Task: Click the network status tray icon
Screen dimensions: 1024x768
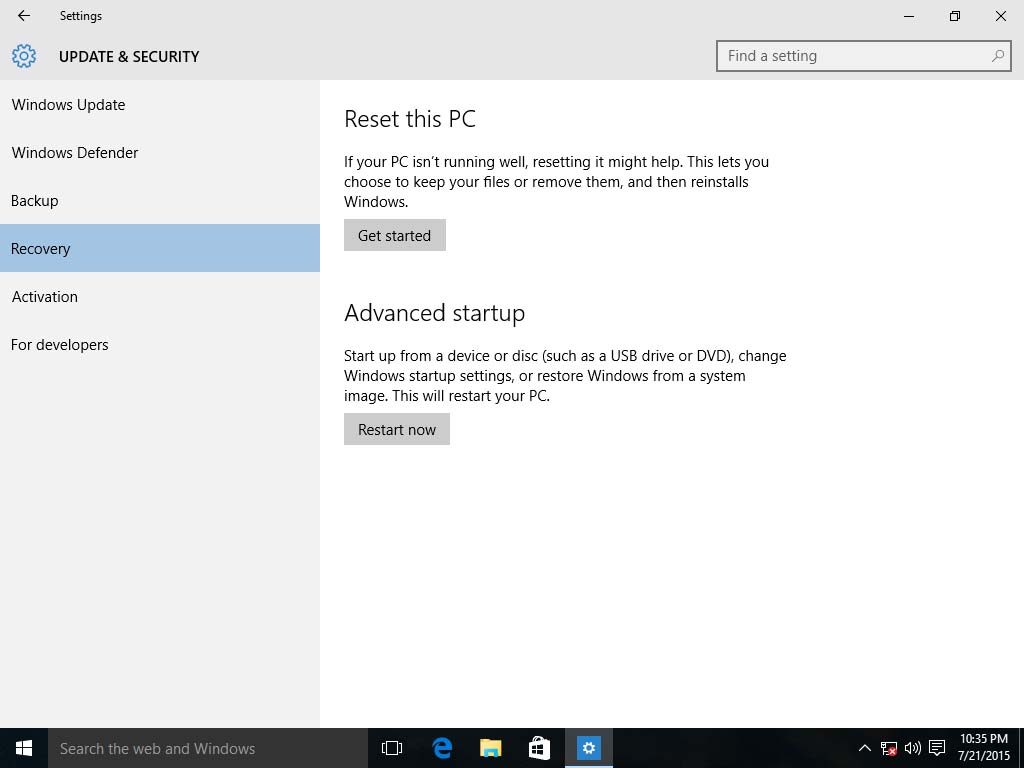Action: coord(888,748)
